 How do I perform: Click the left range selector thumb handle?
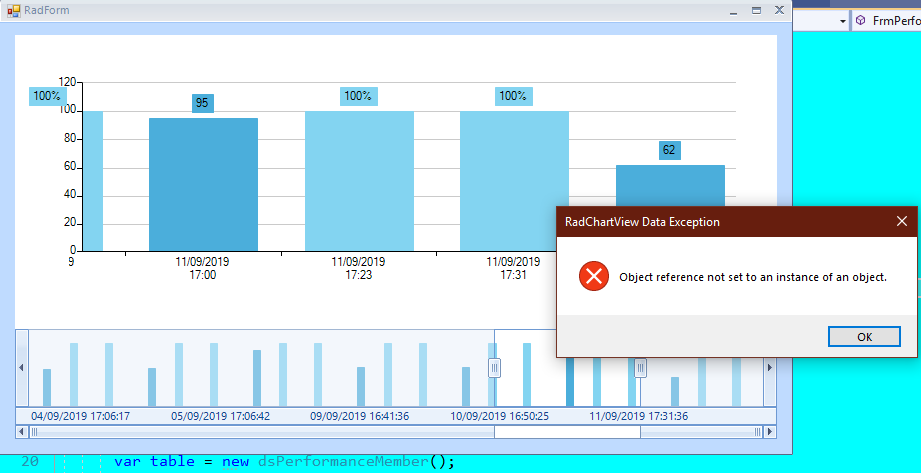point(495,368)
